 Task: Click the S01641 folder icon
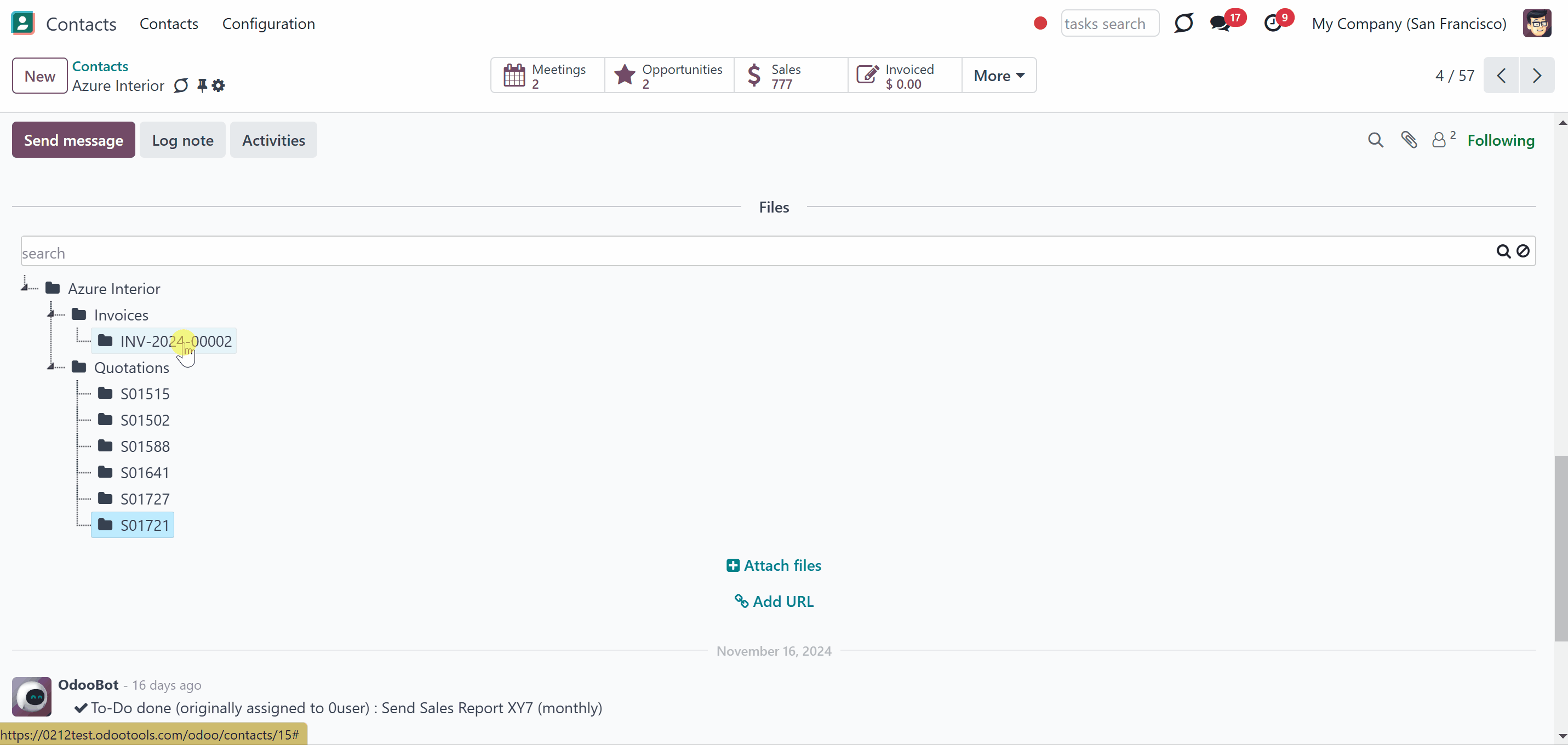point(105,472)
